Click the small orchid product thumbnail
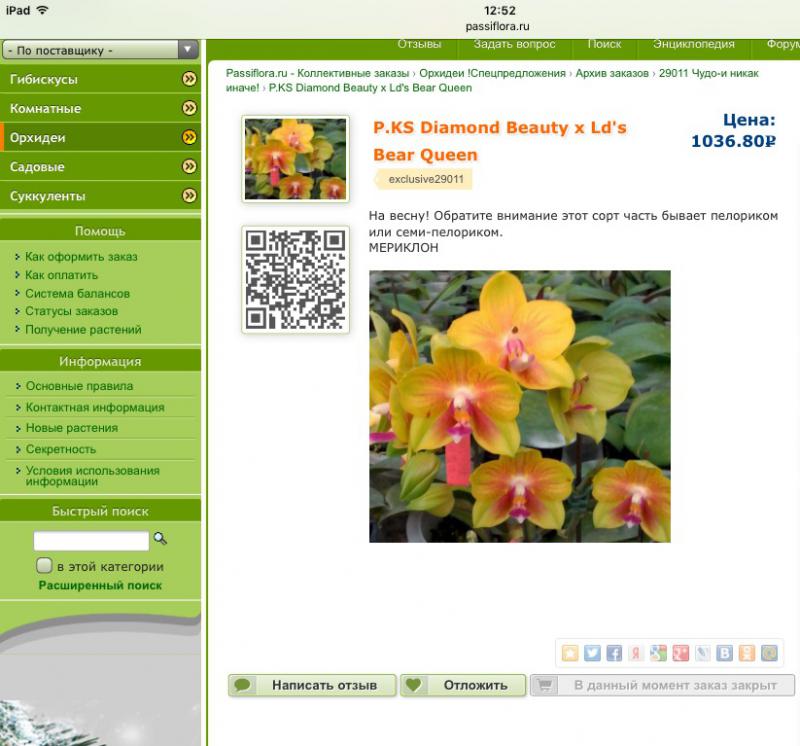Image resolution: width=800 pixels, height=746 pixels. [x=295, y=159]
